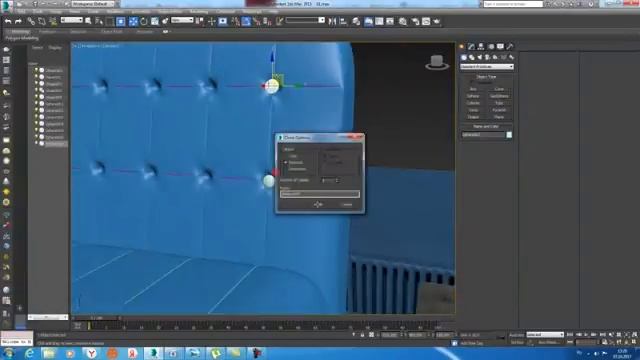Image resolution: width=640 pixels, height=360 pixels.
Task: Click the Mirror tool icon
Action: [x=332, y=21]
